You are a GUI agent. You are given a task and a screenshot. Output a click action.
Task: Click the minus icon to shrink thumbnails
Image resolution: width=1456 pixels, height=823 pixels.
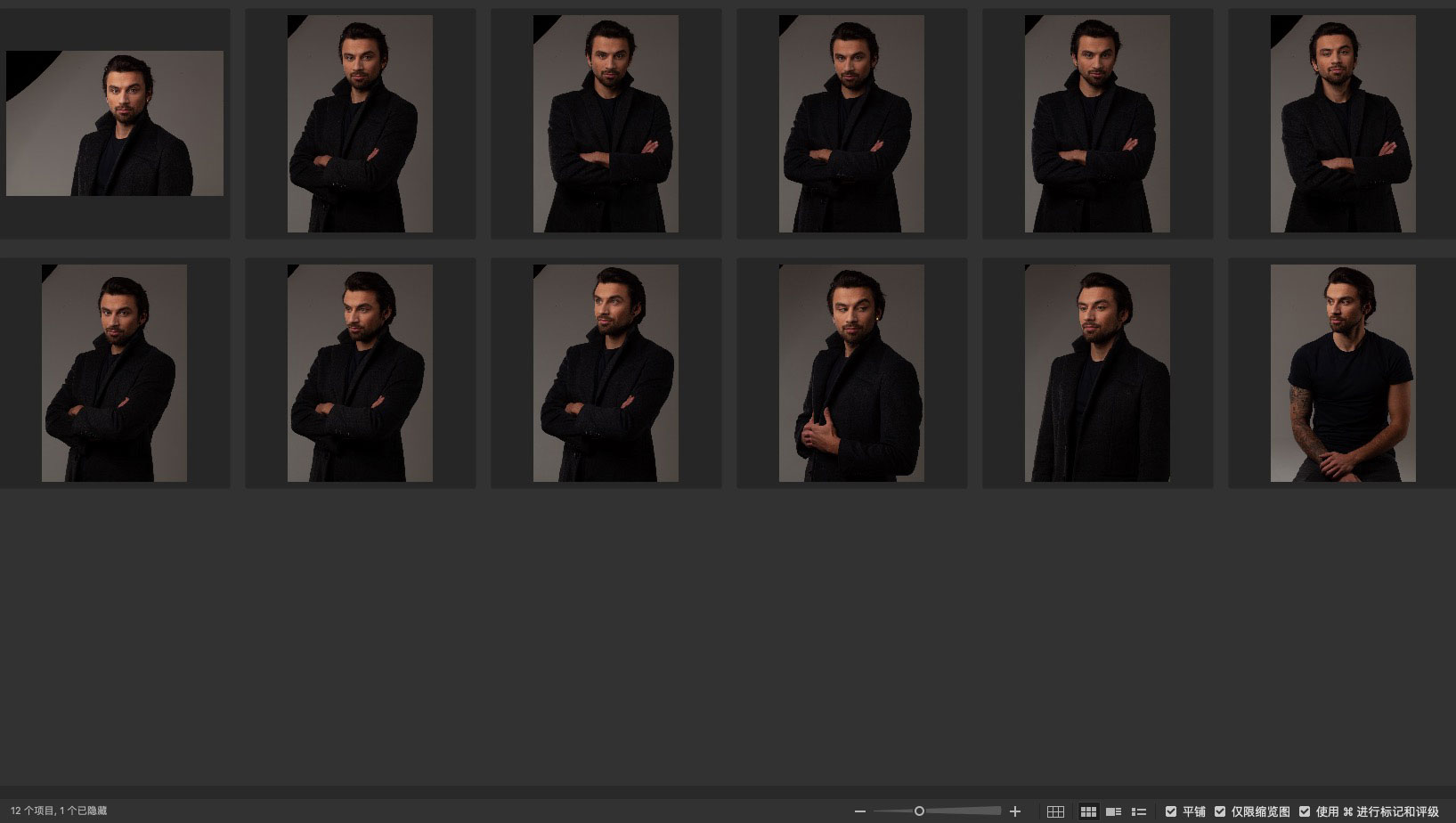pyautogui.click(x=859, y=811)
